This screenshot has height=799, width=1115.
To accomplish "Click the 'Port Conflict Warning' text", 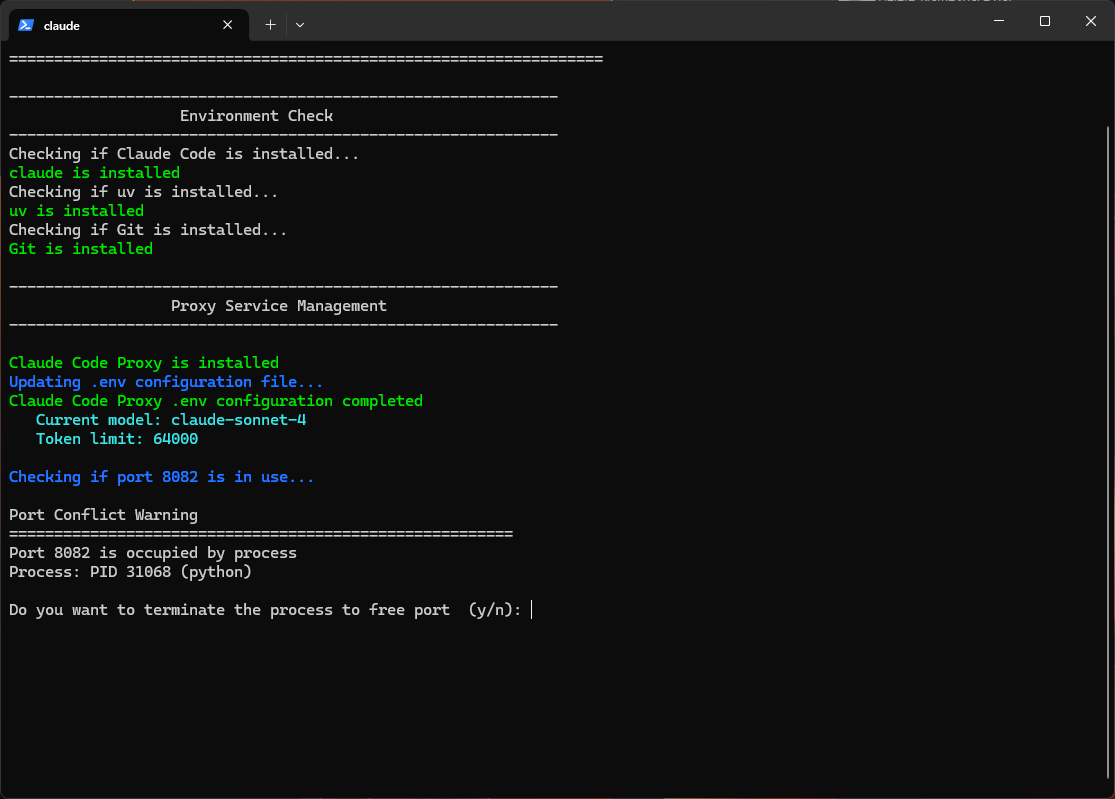I will (x=103, y=515).
